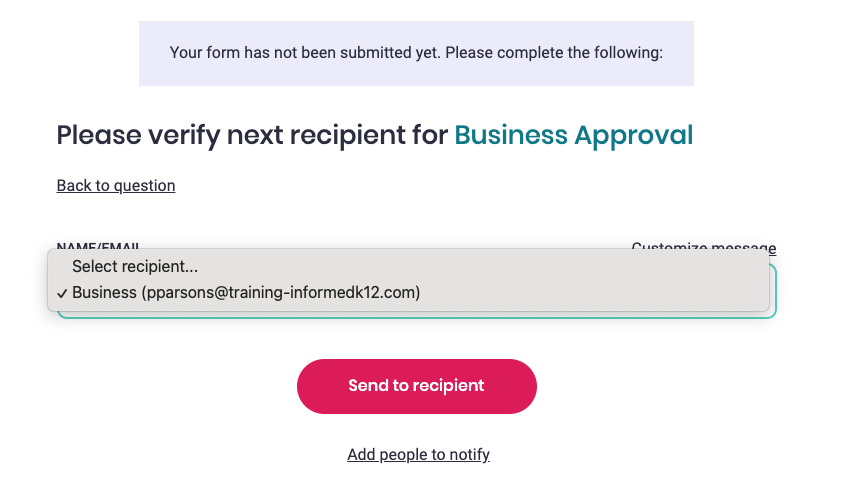Click the word "Business" in the recipient option
The height and width of the screenshot is (504, 858).
coord(104,293)
